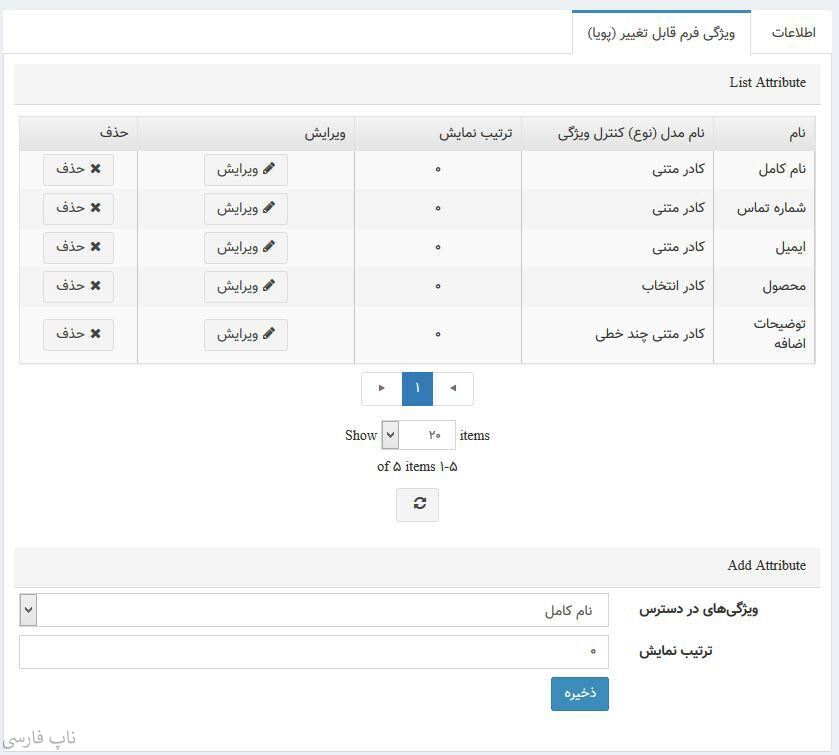Edit the توضیحات اضافه attribute row
Viewport: 839px width, 755px height.
[246, 335]
